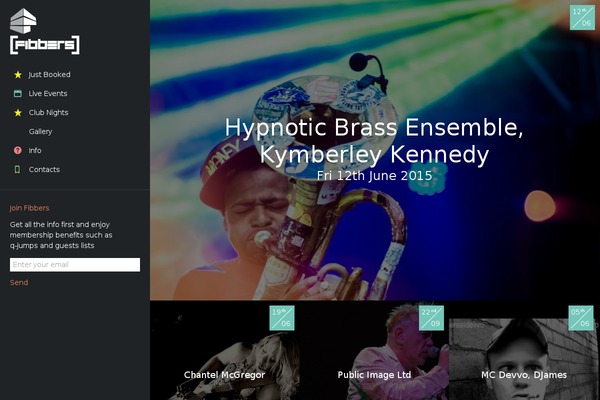The width and height of the screenshot is (600, 400).
Task: Click the 12th/06 date badge on hero image
Action: (x=582, y=18)
